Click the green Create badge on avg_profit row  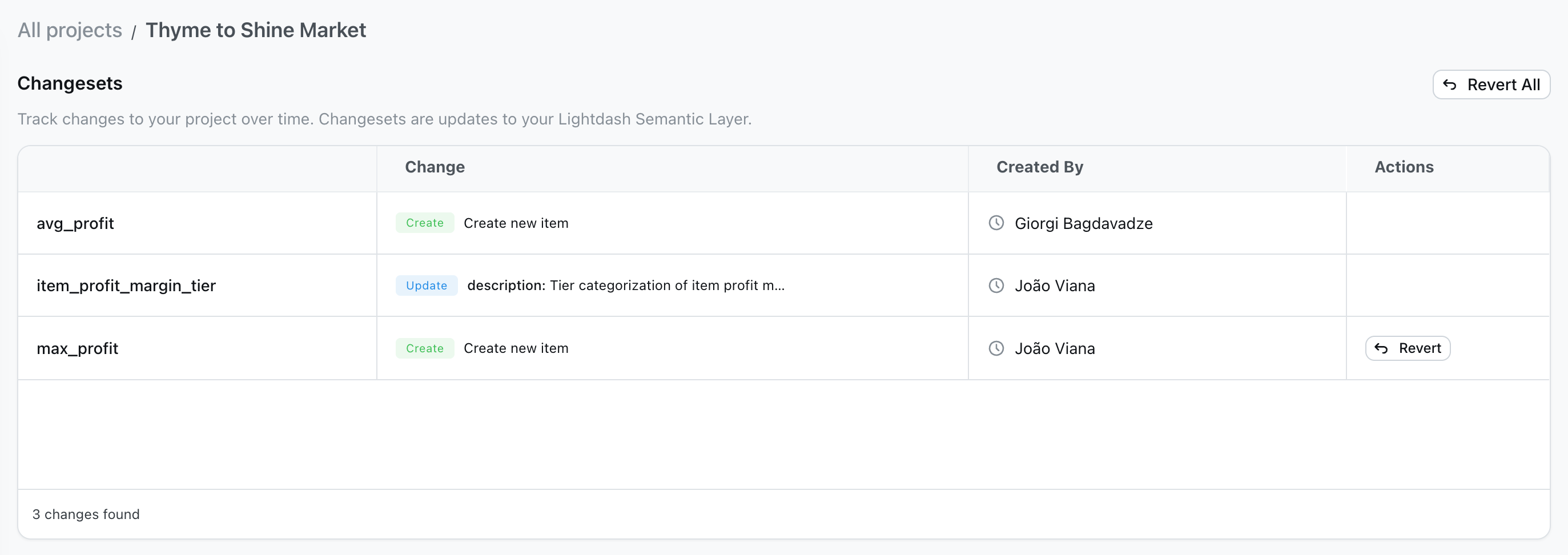(424, 223)
